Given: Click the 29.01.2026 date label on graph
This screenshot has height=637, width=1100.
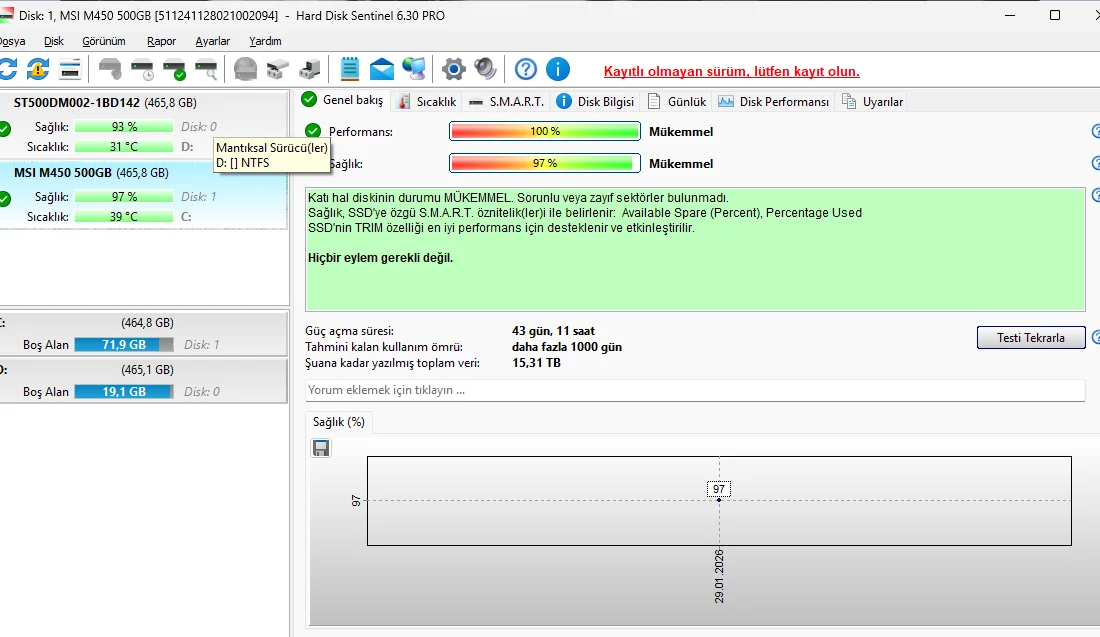Looking at the screenshot, I should pyautogui.click(x=719, y=577).
